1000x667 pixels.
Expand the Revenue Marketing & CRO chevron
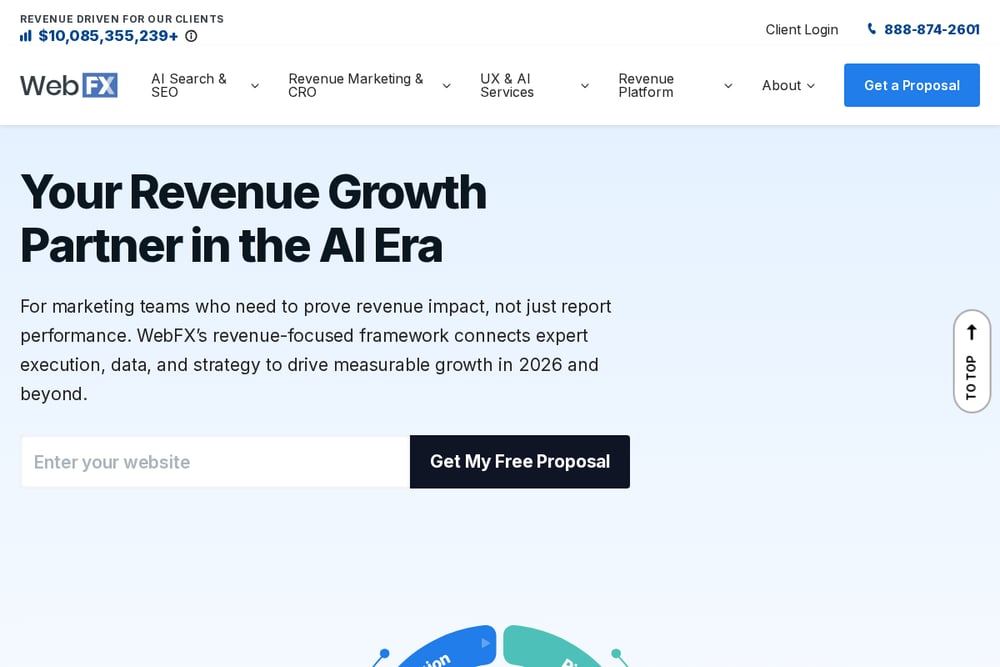(x=446, y=85)
